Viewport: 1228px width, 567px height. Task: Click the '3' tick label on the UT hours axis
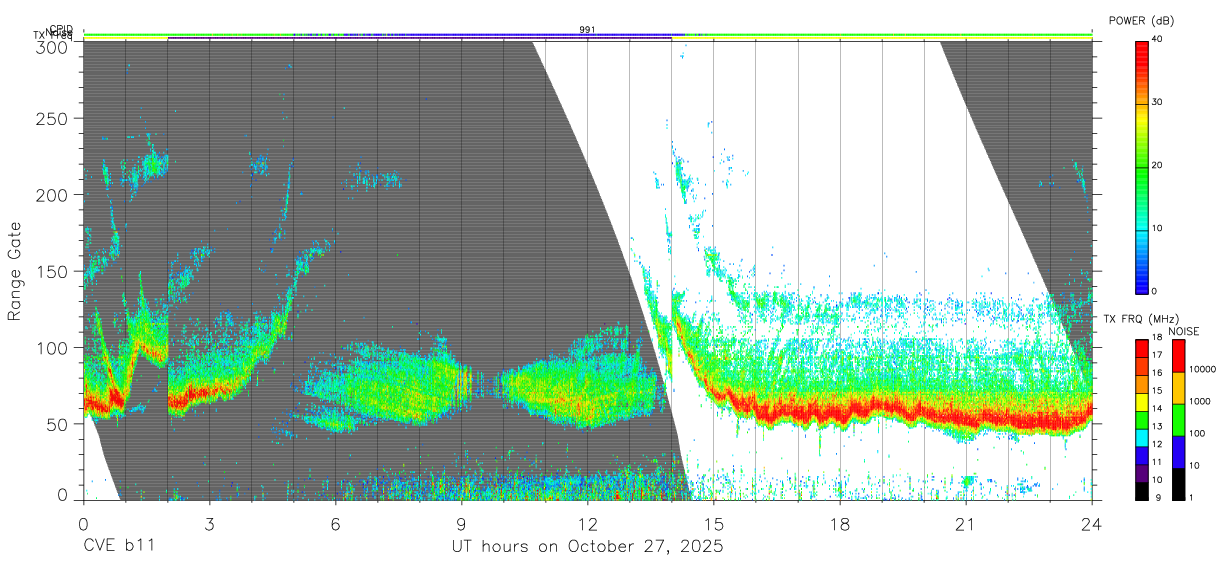coord(209,523)
